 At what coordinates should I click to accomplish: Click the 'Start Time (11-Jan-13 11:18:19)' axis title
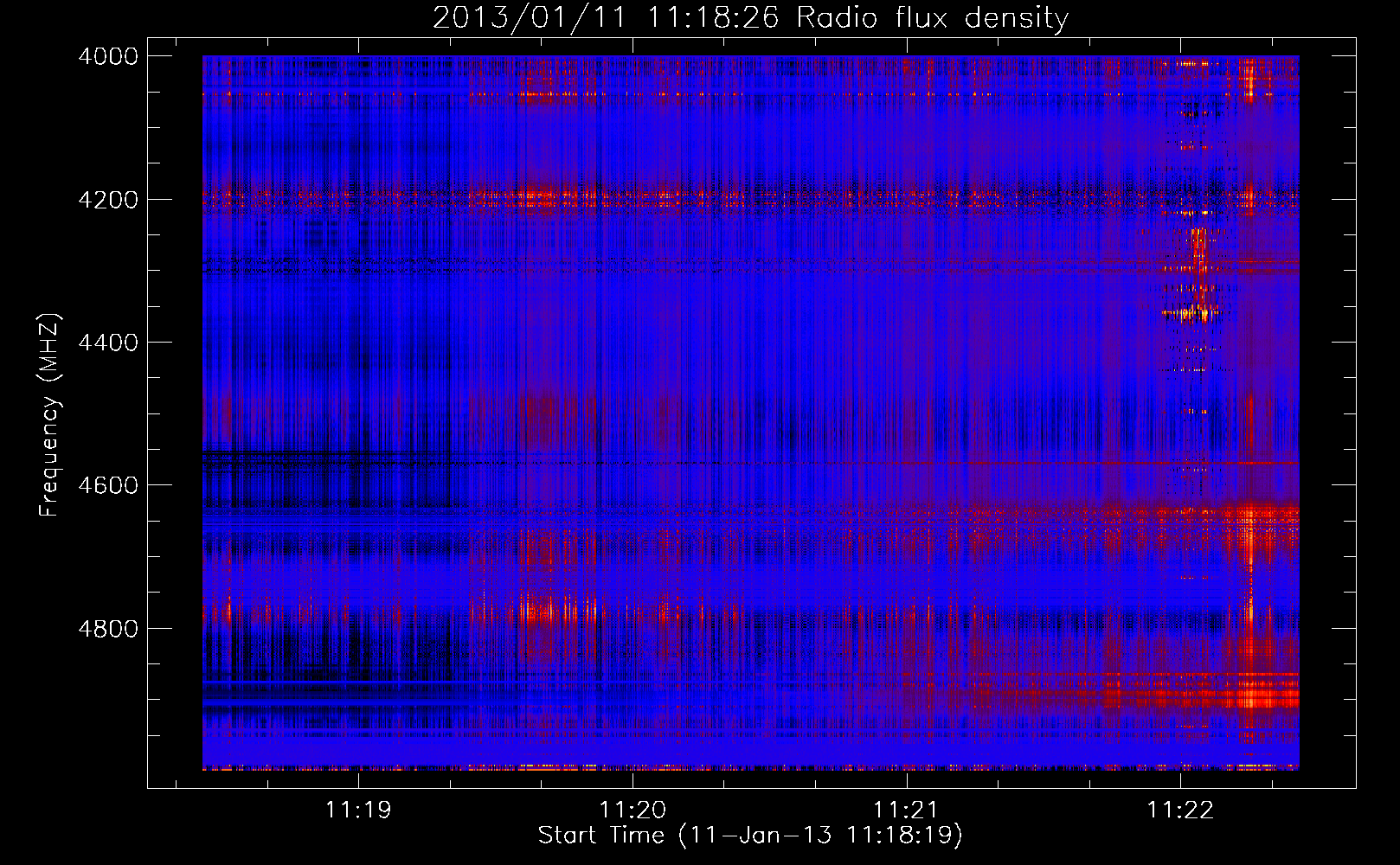pyautogui.click(x=750, y=836)
